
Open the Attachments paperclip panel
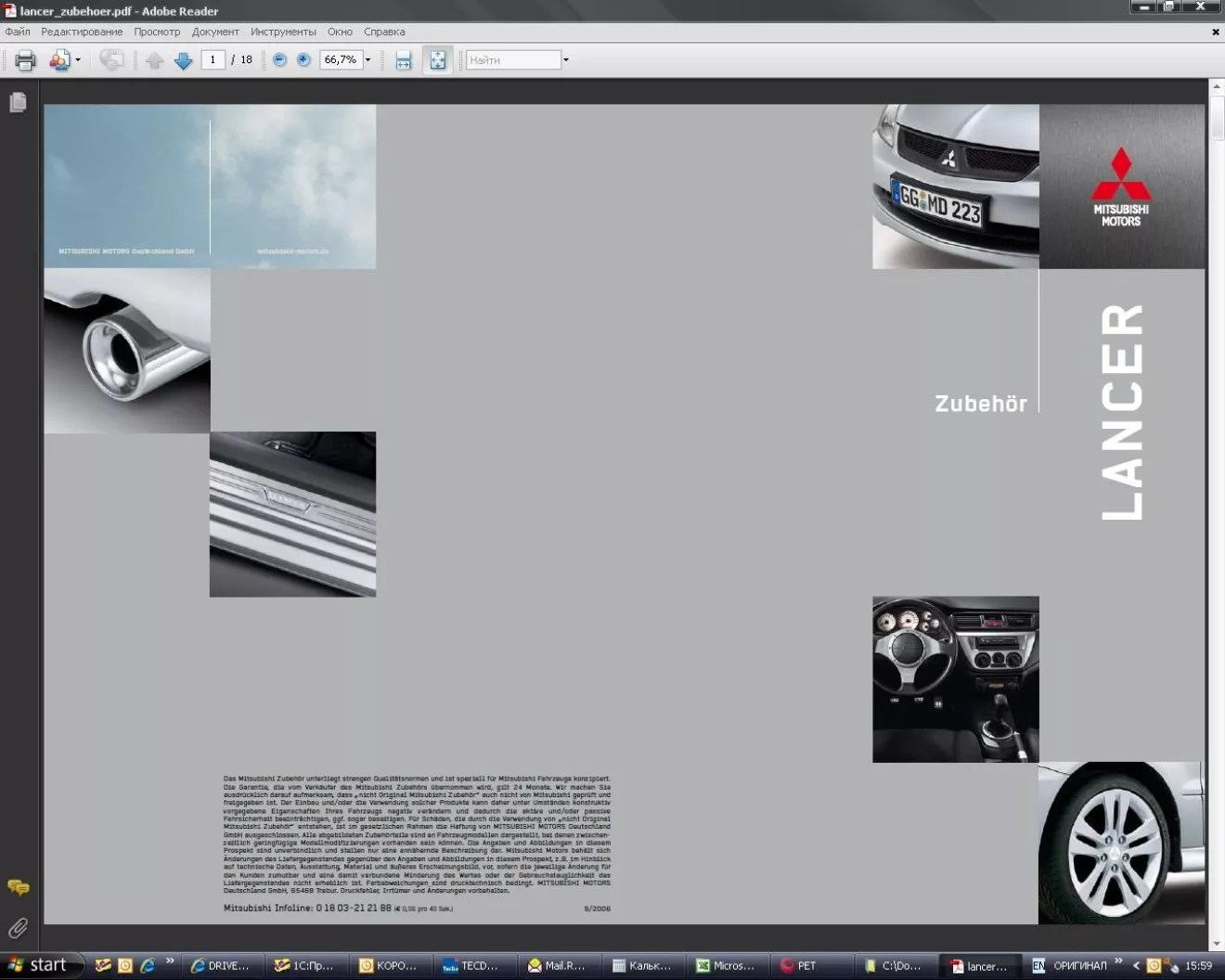click(x=18, y=928)
